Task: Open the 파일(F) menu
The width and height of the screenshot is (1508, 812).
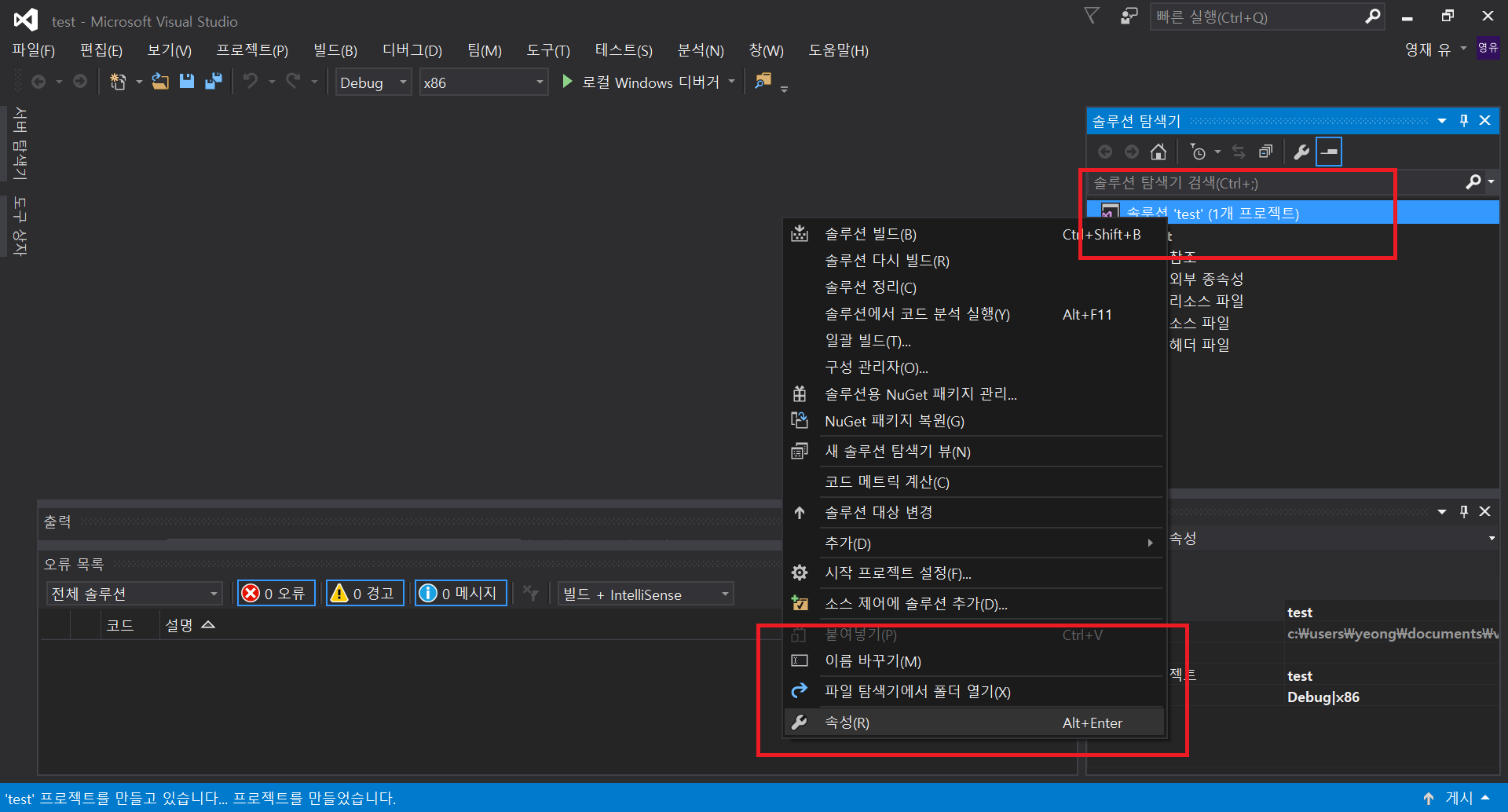Action: pos(34,50)
